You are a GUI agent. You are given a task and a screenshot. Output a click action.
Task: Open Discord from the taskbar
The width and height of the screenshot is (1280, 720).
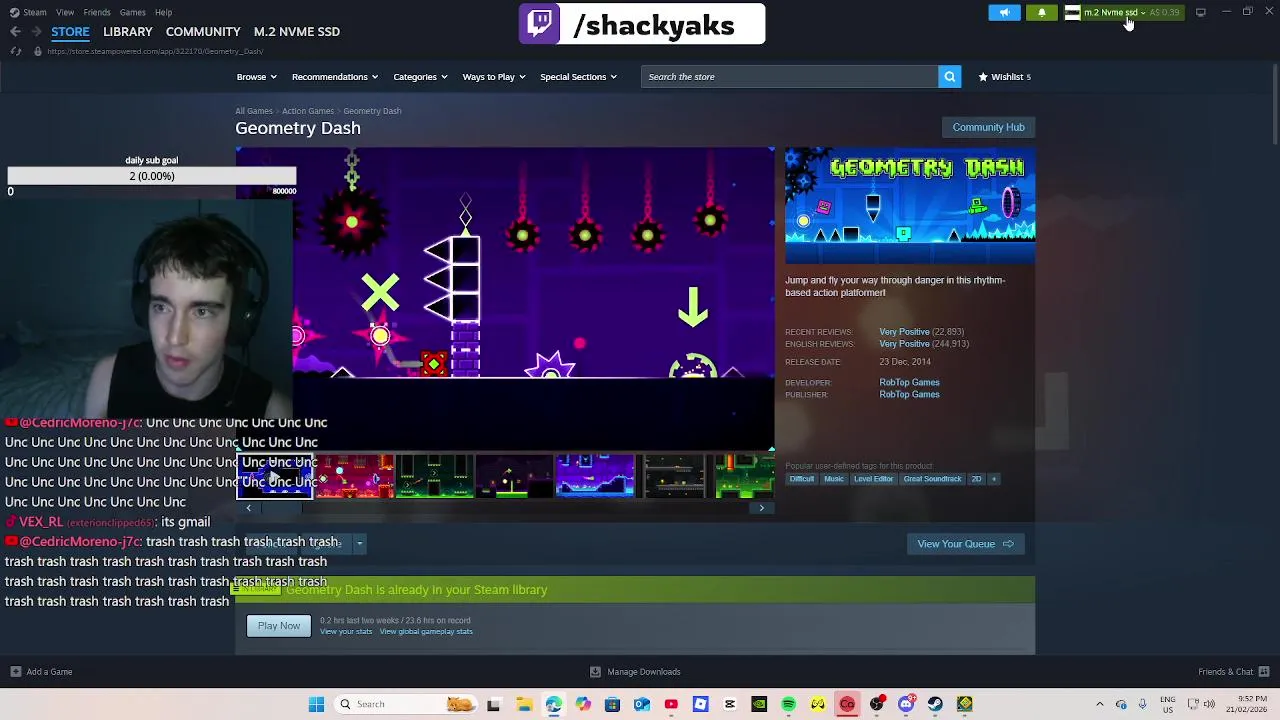(x=906, y=704)
